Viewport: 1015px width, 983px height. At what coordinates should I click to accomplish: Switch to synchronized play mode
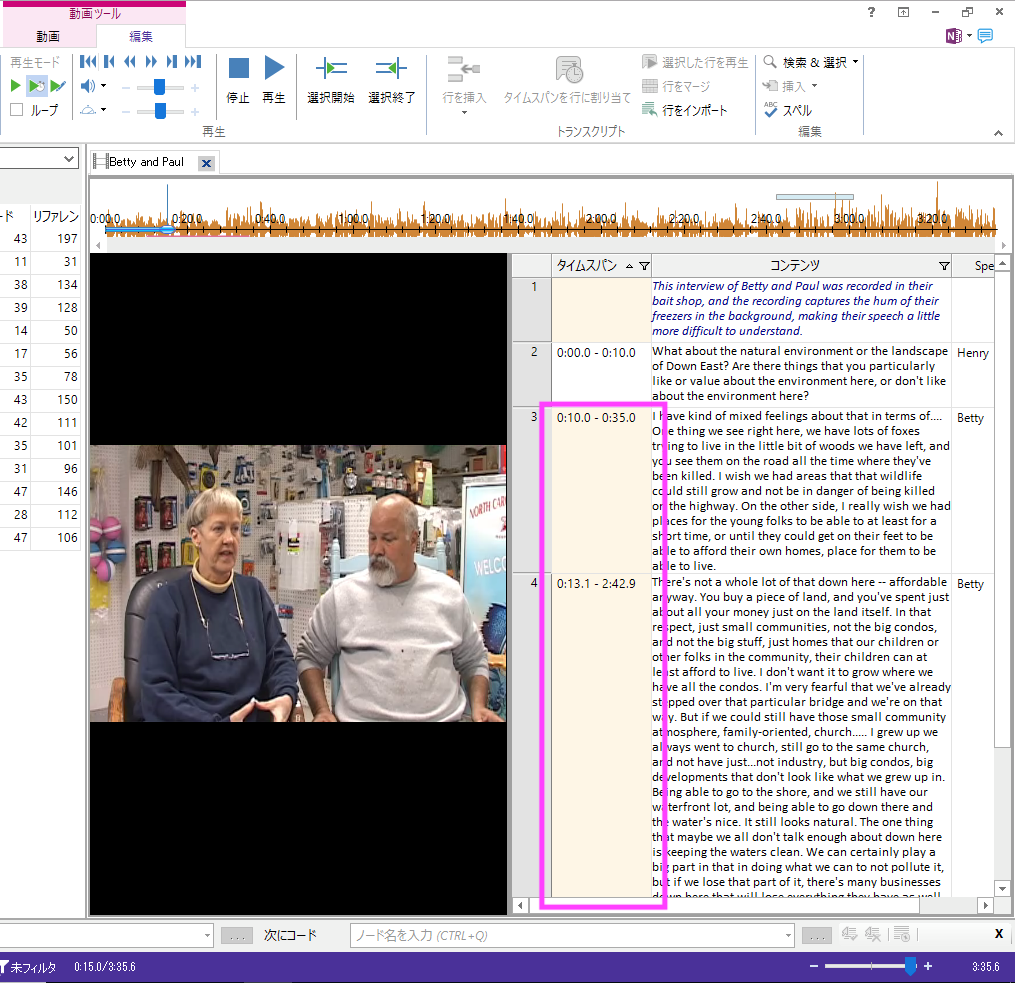[37, 86]
